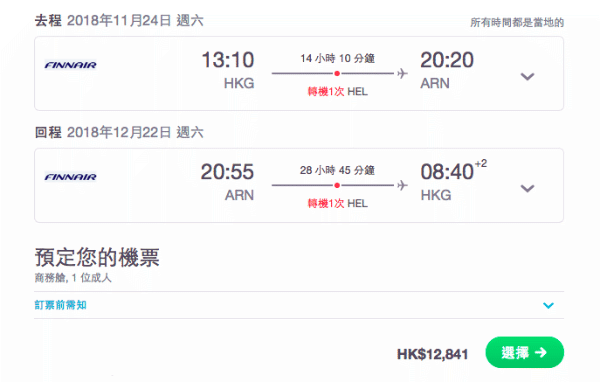Expand the 訂票前需知 blue chevron
Image resolution: width=600 pixels, height=382 pixels.
[548, 305]
